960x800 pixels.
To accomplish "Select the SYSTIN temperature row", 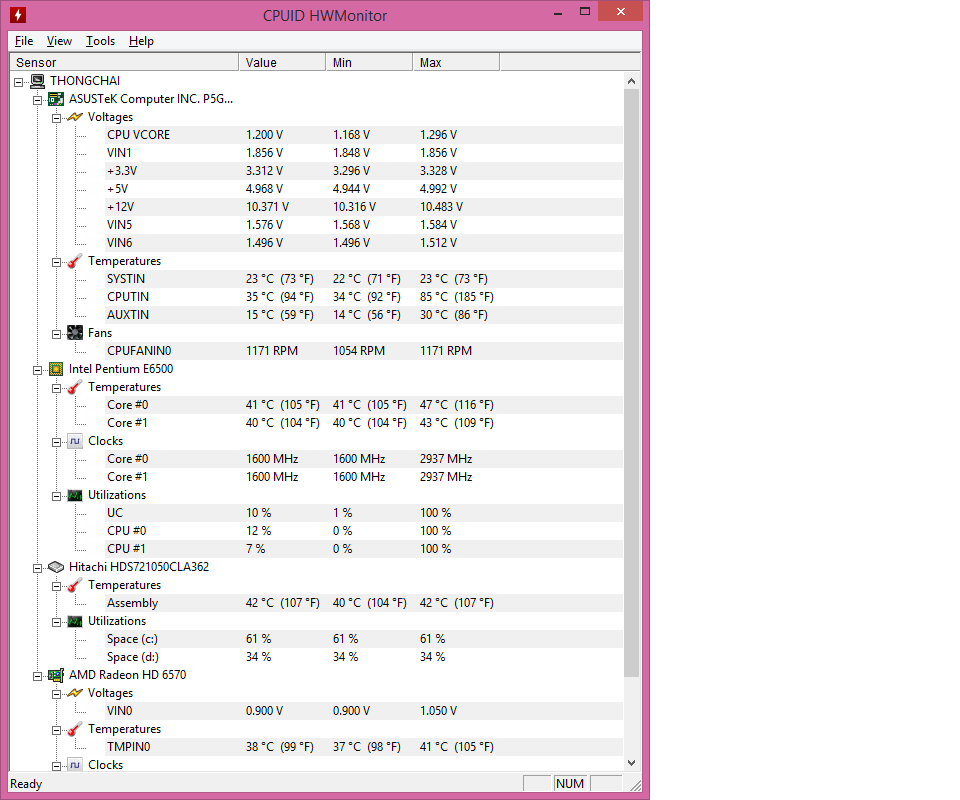I will coord(364,279).
